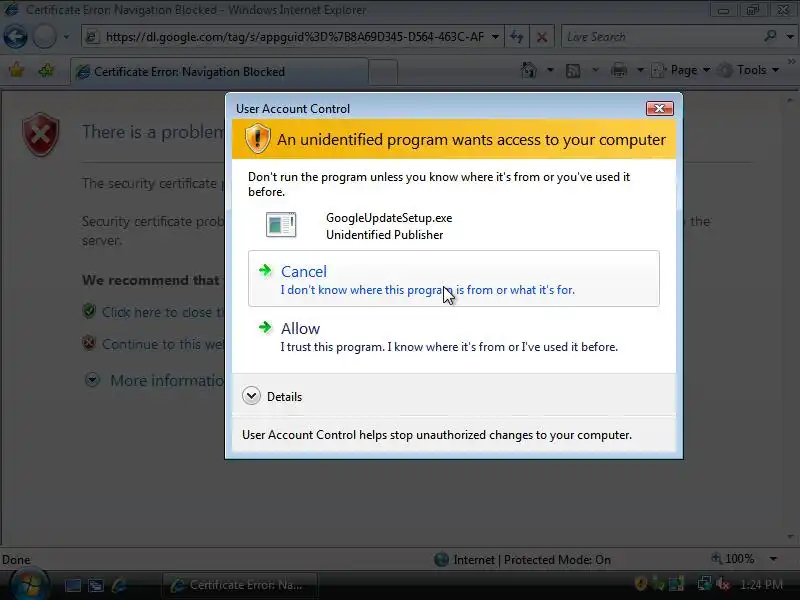
Task: Open the Page menu
Action: (681, 70)
